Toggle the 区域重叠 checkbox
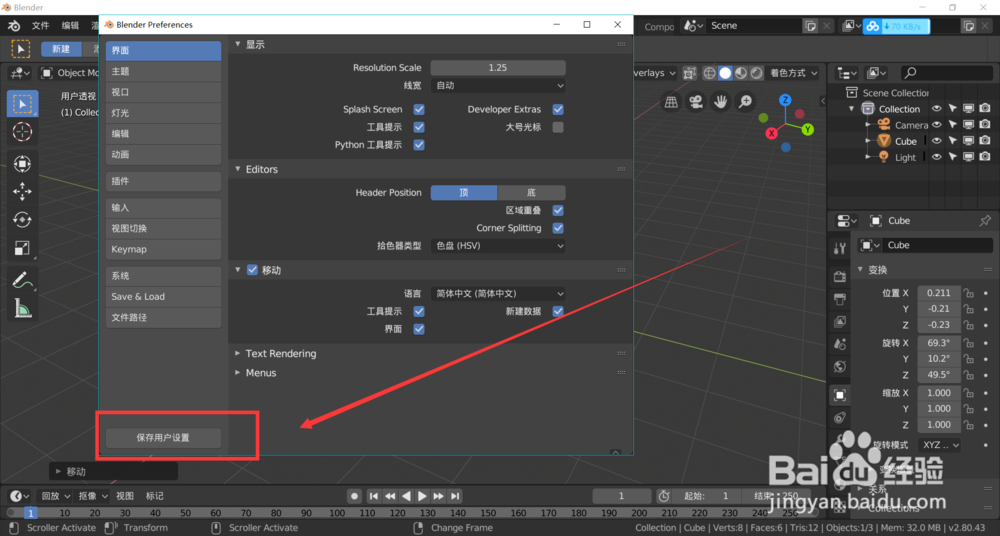The height and width of the screenshot is (536, 1000). point(558,210)
